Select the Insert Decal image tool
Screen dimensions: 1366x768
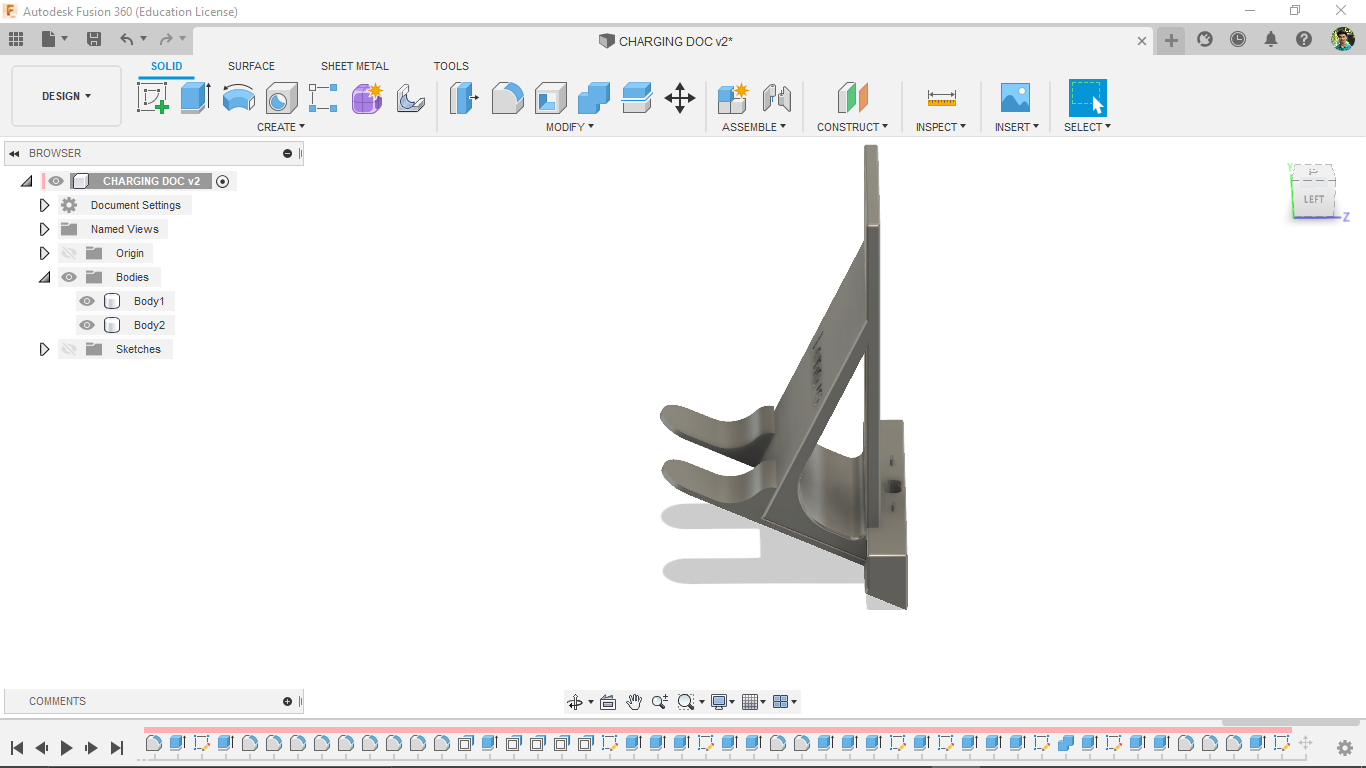[1015, 98]
